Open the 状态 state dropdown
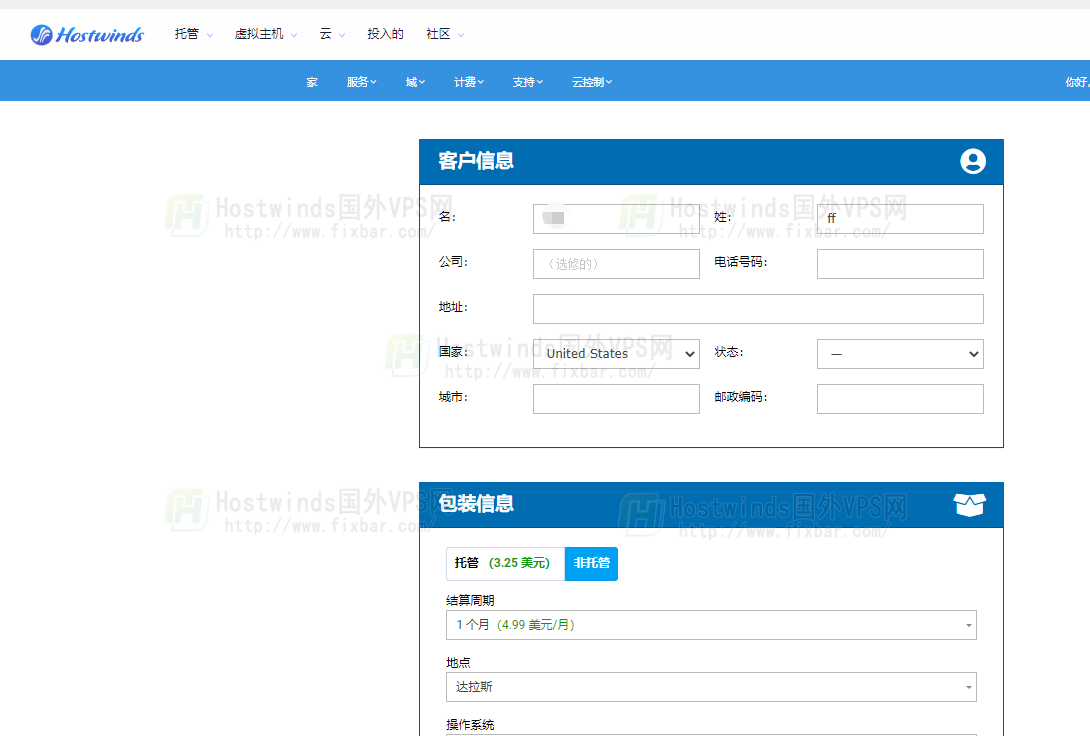This screenshot has height=736, width=1090. coord(900,354)
